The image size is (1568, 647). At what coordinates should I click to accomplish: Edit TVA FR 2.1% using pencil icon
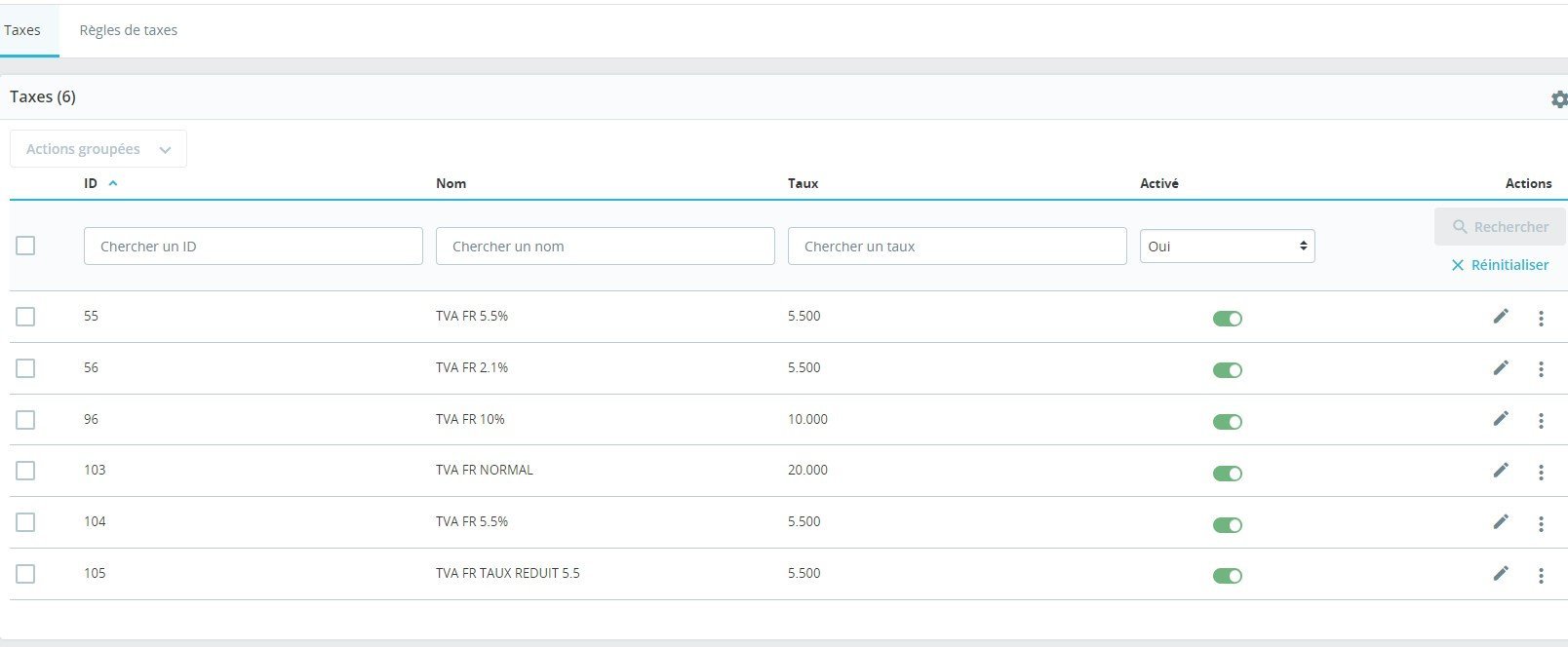click(x=1501, y=367)
